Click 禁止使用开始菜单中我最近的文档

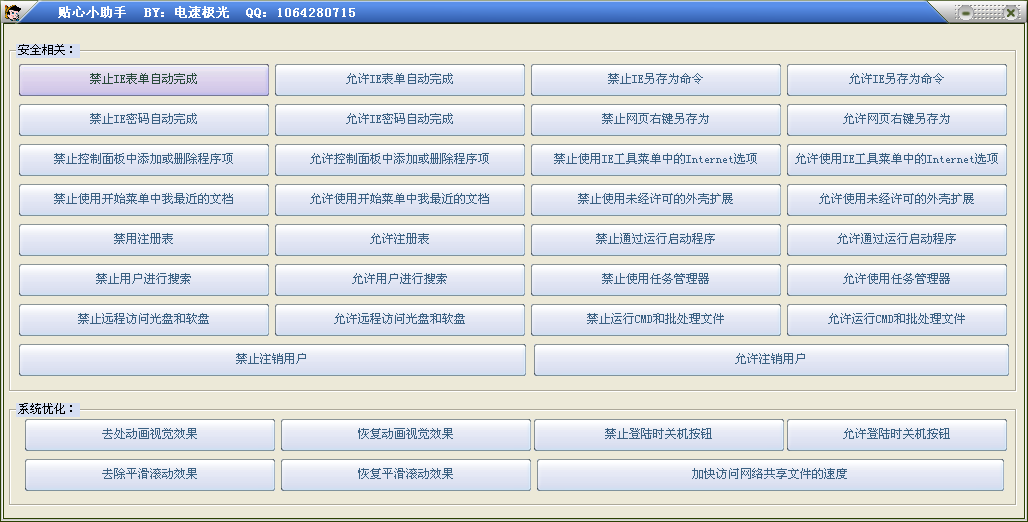coord(144,200)
